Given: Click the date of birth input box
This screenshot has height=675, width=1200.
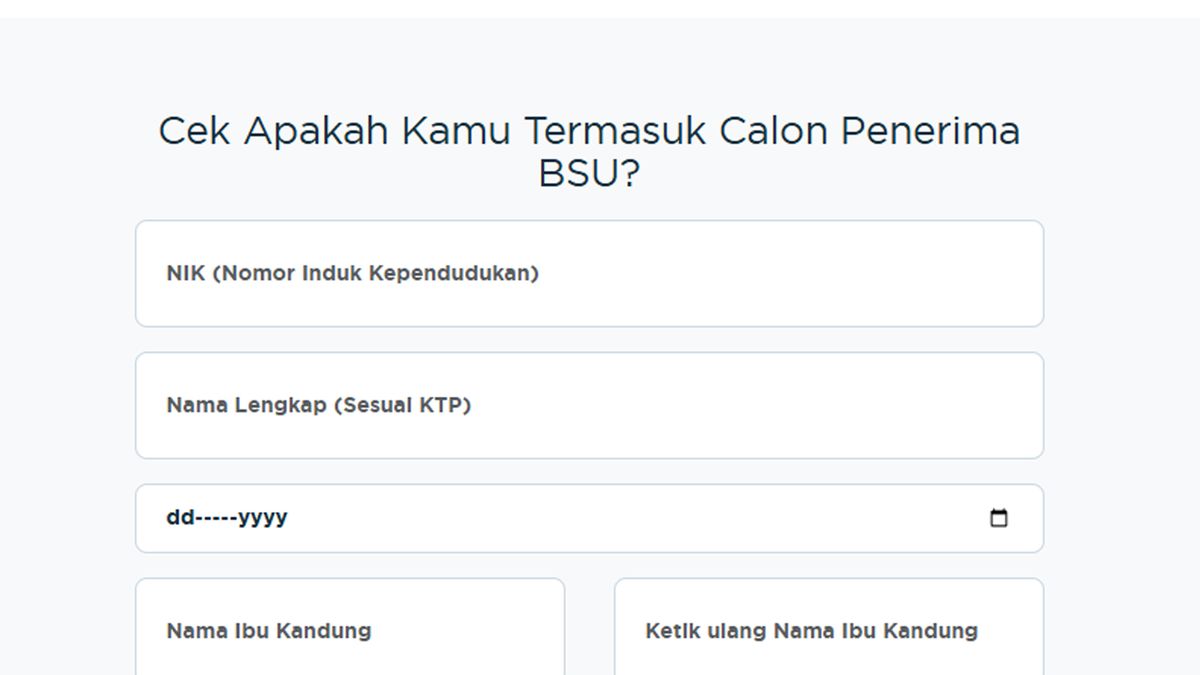Looking at the screenshot, I should (x=589, y=518).
